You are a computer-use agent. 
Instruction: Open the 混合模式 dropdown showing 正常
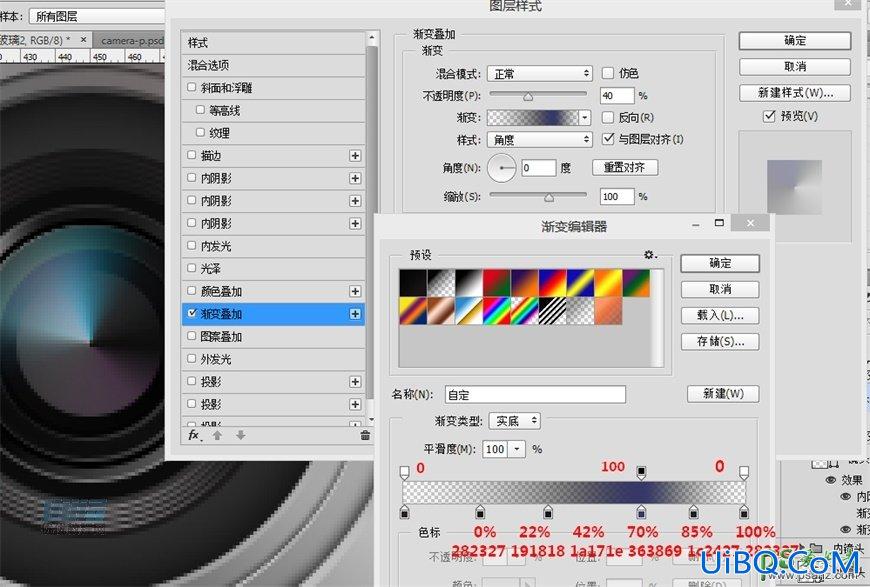pos(540,73)
